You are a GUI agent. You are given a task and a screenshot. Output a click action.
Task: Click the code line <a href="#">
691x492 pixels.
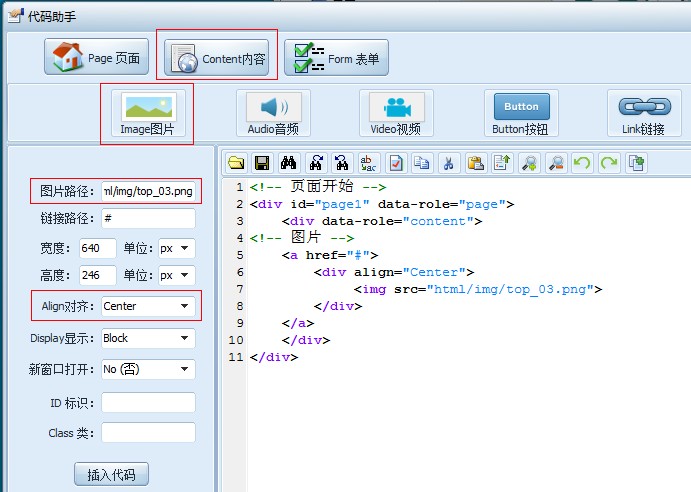tap(330, 255)
